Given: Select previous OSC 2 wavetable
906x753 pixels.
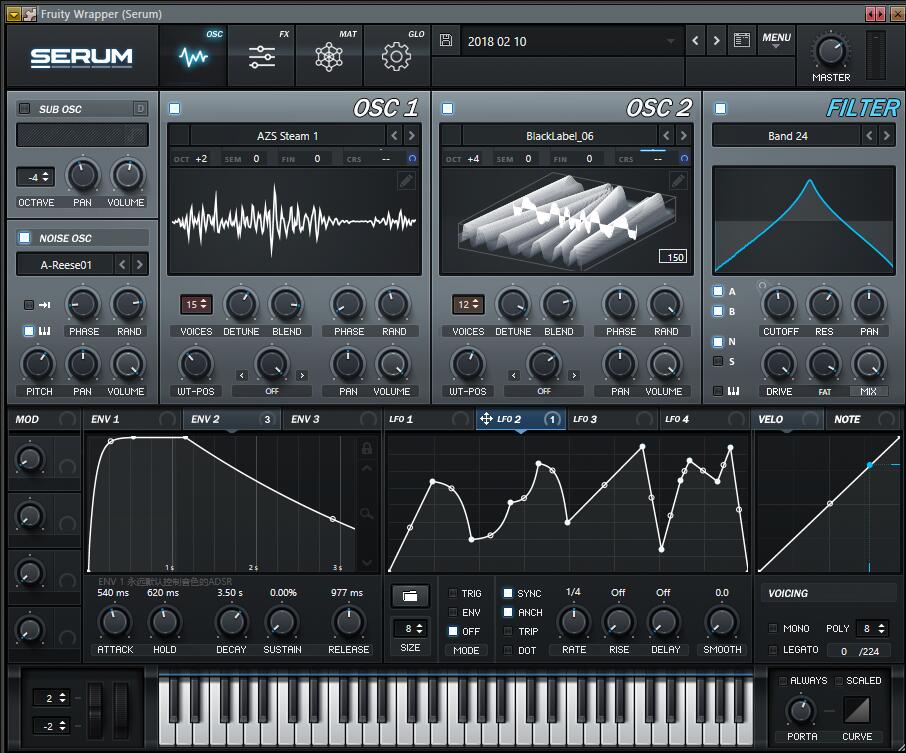Looking at the screenshot, I should [666, 136].
